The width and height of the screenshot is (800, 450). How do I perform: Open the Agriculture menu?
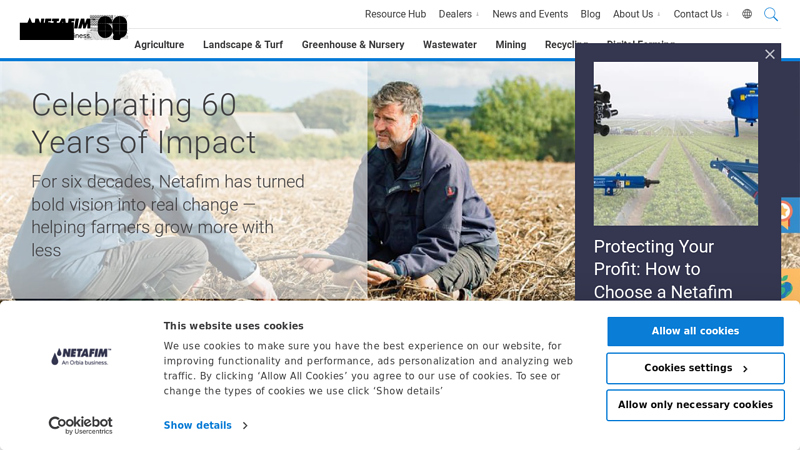click(x=159, y=45)
